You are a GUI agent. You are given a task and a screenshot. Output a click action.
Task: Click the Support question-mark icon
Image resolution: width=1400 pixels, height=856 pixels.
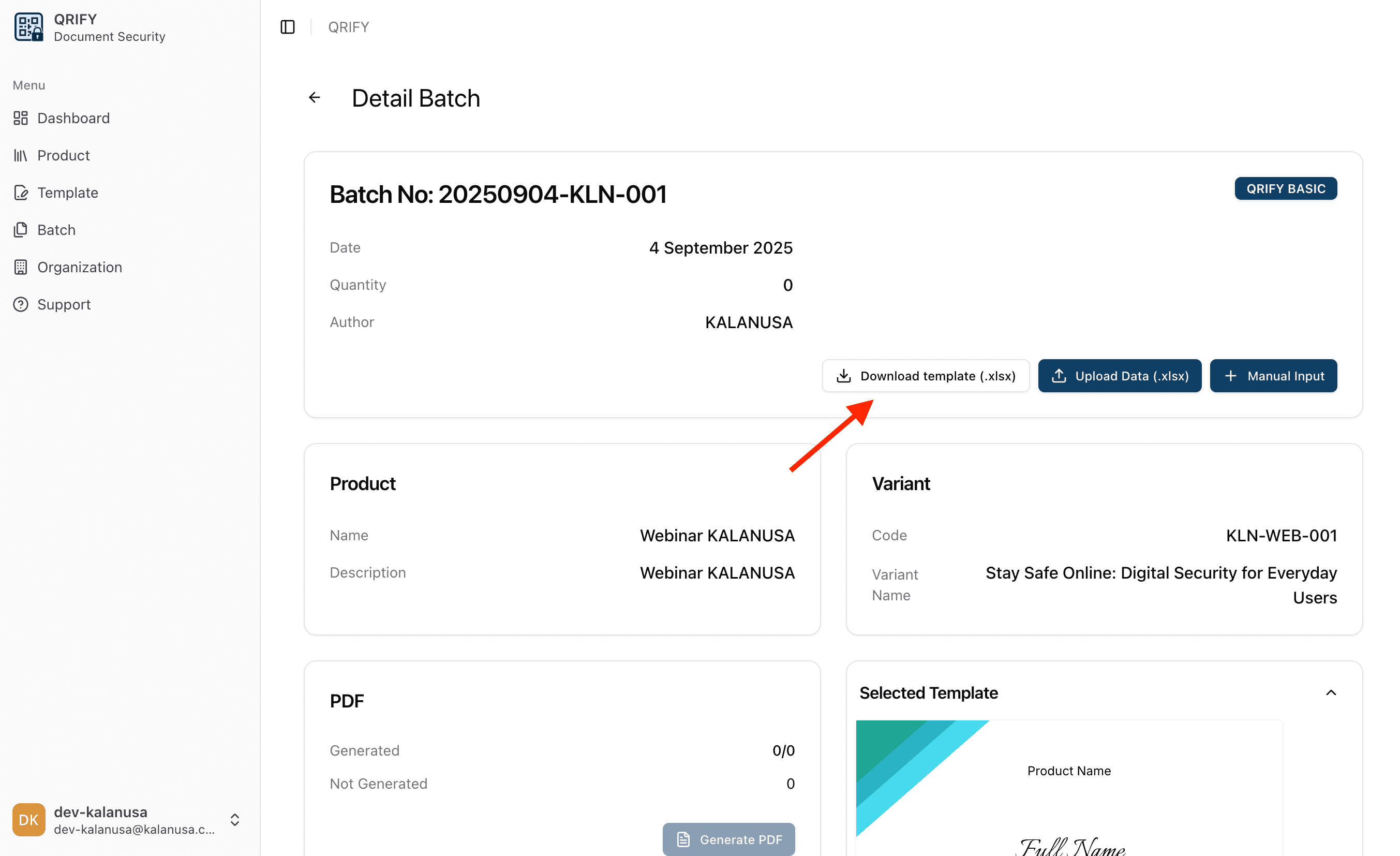pyautogui.click(x=21, y=304)
